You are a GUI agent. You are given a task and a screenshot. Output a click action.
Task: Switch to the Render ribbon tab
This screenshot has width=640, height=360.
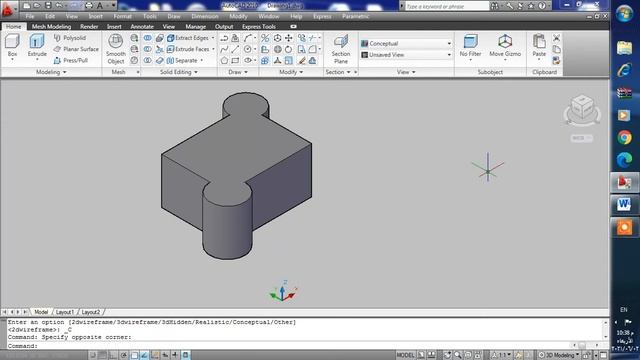(x=89, y=27)
